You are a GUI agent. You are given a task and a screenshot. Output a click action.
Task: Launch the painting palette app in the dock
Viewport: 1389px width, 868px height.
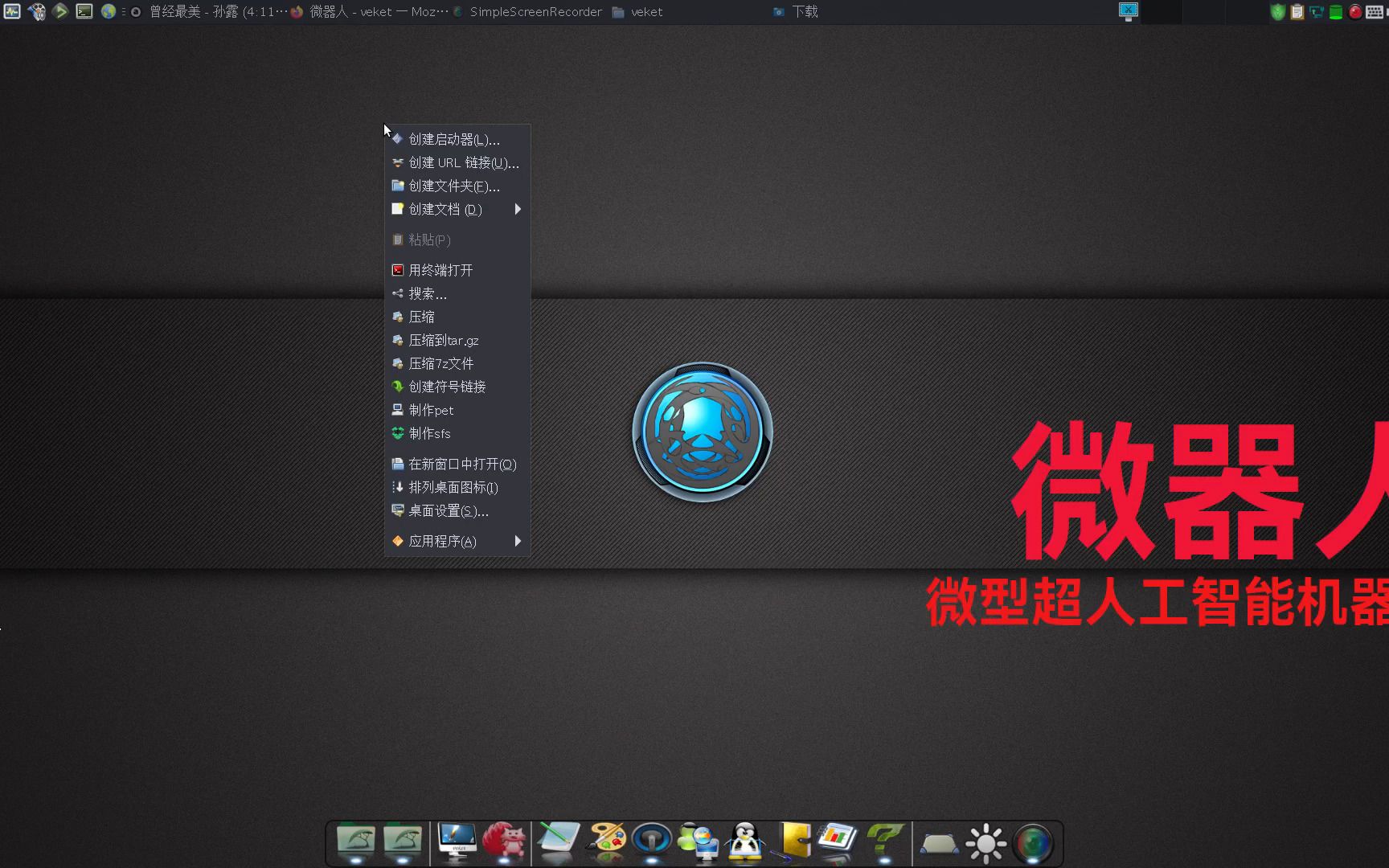607,841
